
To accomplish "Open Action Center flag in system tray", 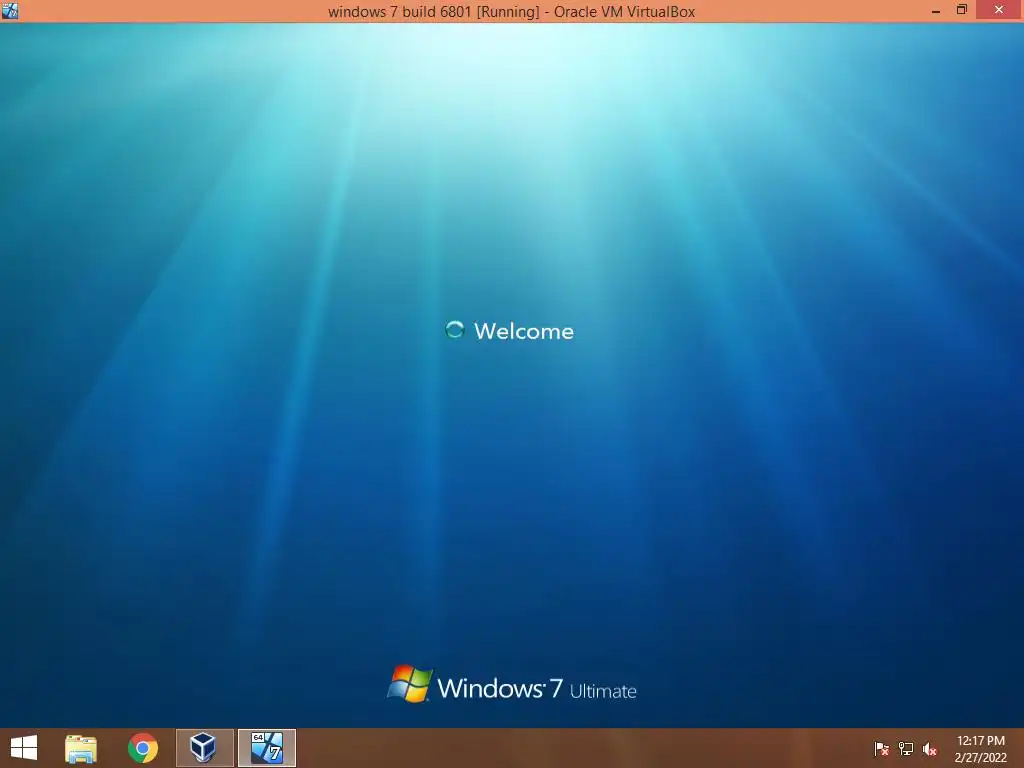I will (881, 749).
